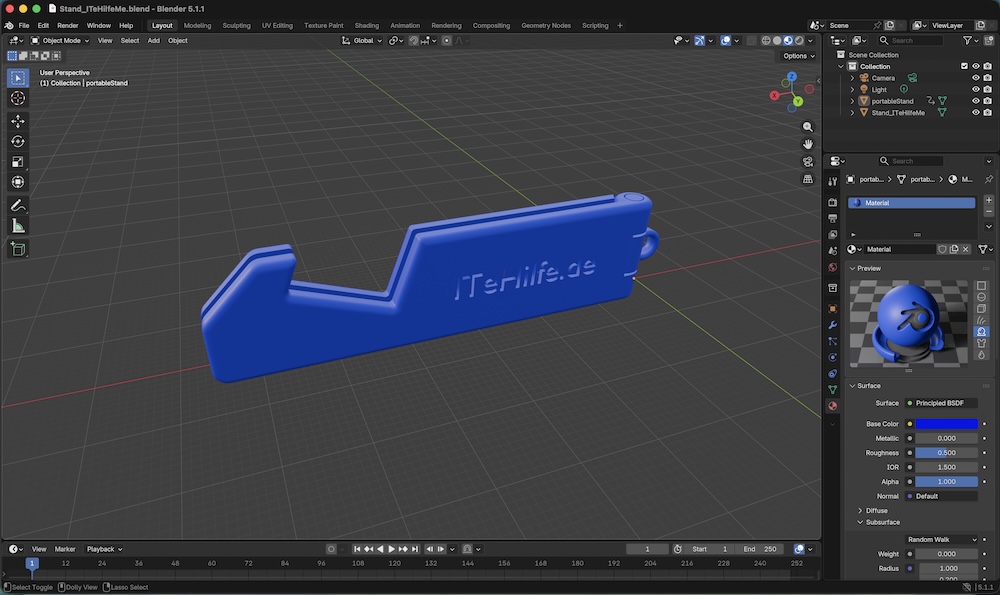Click the End frame field
The image size is (1000, 595).
click(x=759, y=549)
